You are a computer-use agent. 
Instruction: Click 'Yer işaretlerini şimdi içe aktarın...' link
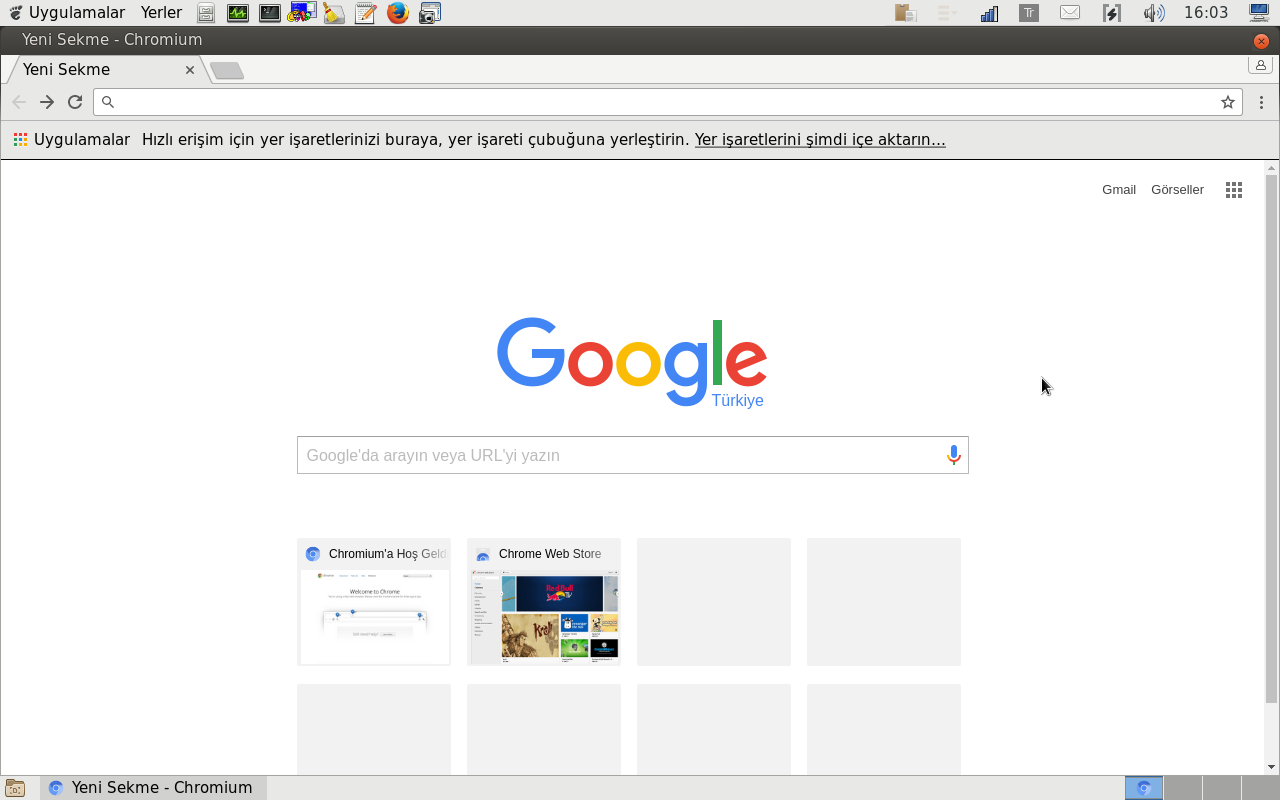pyautogui.click(x=820, y=140)
